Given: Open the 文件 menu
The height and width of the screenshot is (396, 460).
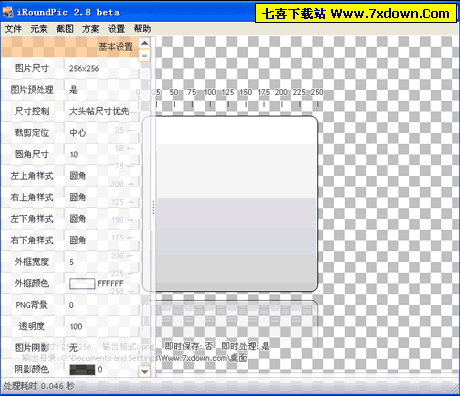Looking at the screenshot, I should tap(13, 29).
